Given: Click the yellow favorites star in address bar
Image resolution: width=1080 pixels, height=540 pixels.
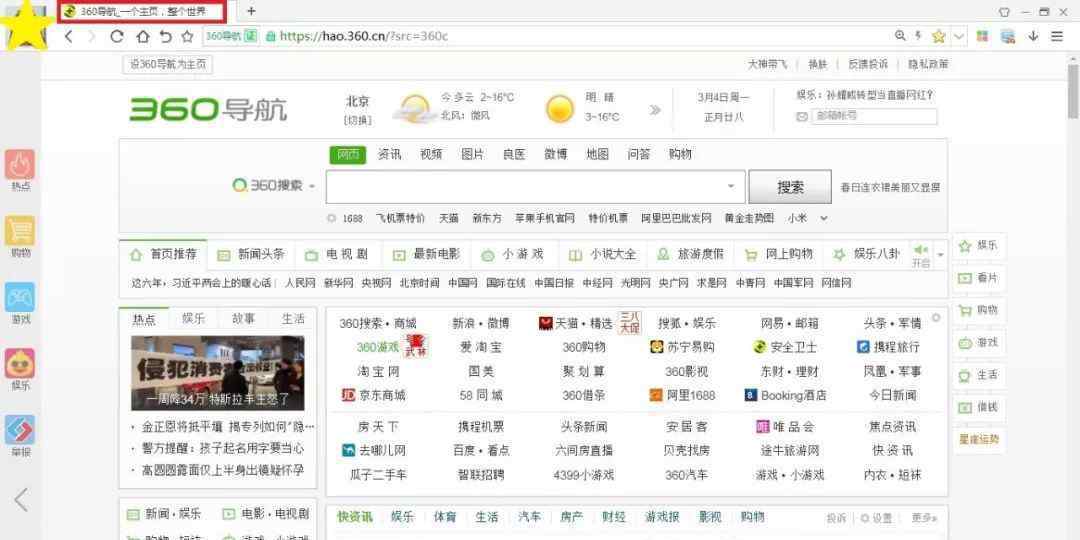Looking at the screenshot, I should pyautogui.click(x=938, y=37).
